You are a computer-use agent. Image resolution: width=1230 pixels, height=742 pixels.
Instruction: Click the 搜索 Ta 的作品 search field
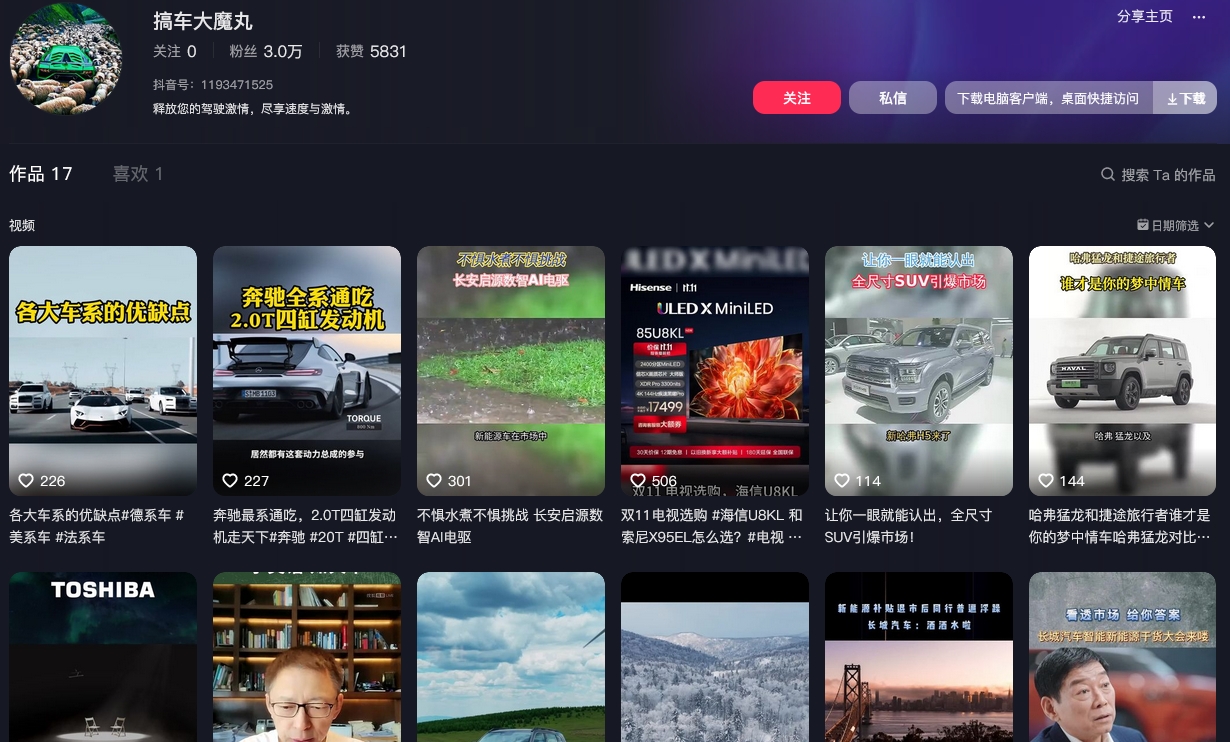[1158, 174]
